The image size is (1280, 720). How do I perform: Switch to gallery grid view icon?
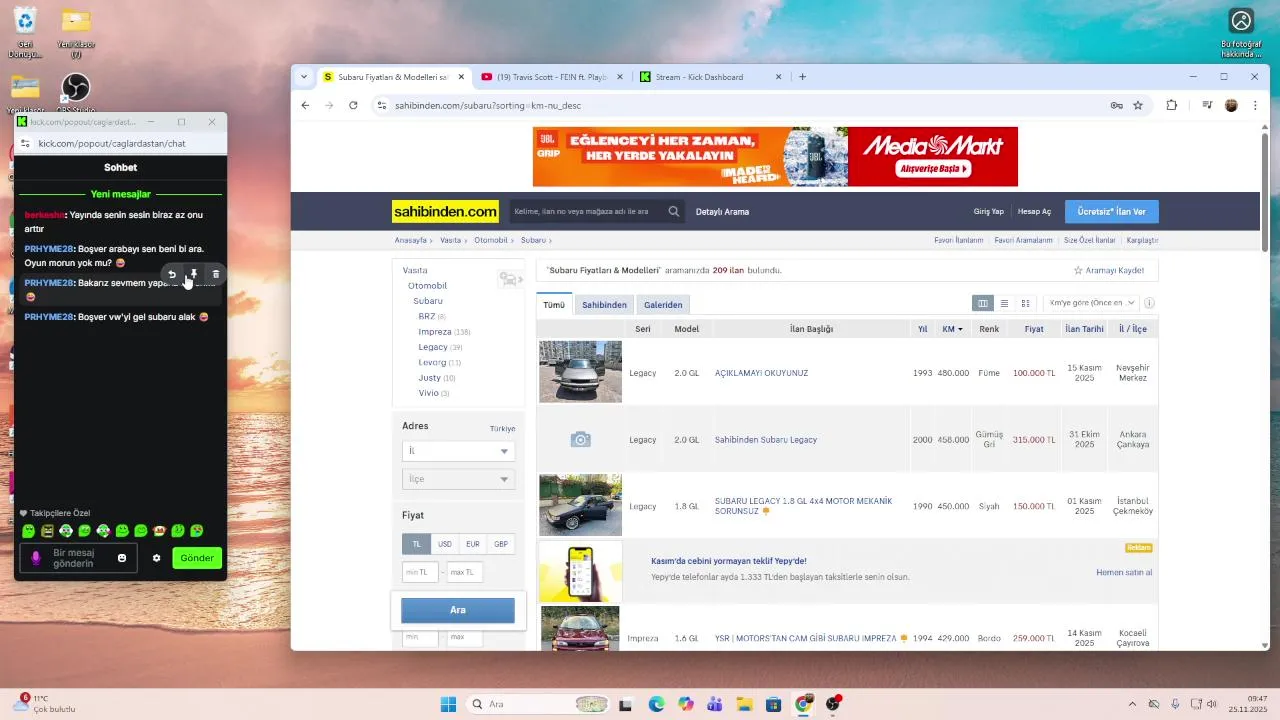pyautogui.click(x=1025, y=303)
